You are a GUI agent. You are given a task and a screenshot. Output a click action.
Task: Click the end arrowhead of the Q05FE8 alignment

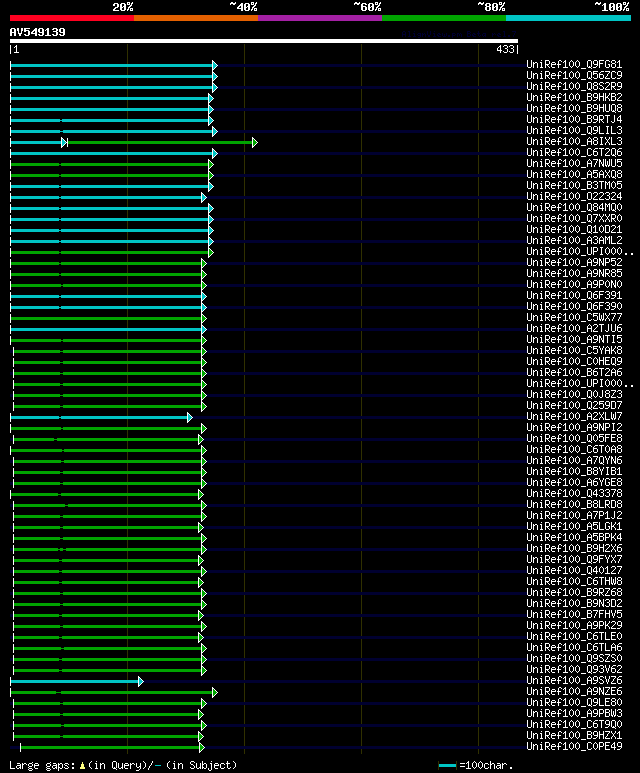pyautogui.click(x=201, y=439)
